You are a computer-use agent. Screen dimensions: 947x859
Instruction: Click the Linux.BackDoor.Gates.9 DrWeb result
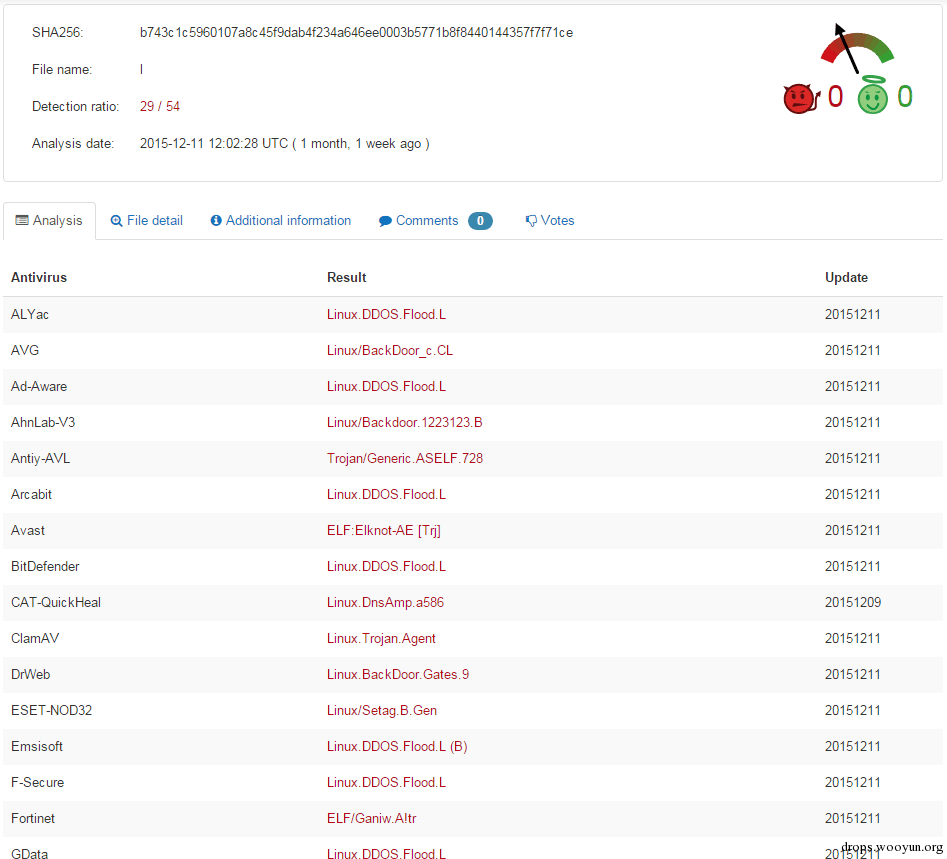pos(398,675)
